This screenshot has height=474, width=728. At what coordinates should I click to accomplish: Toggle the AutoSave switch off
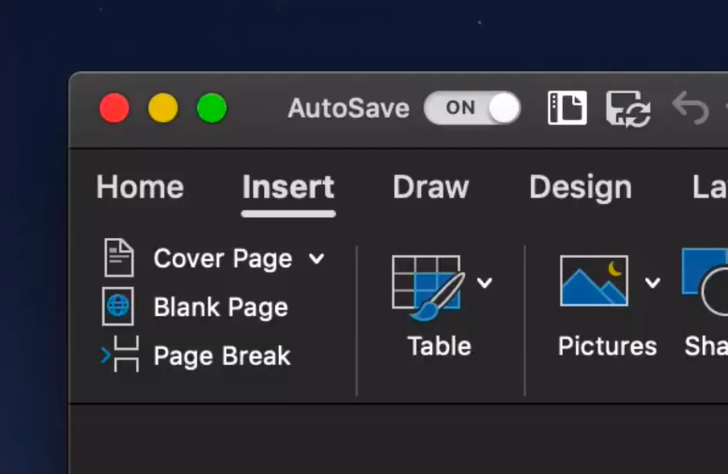(x=472, y=108)
